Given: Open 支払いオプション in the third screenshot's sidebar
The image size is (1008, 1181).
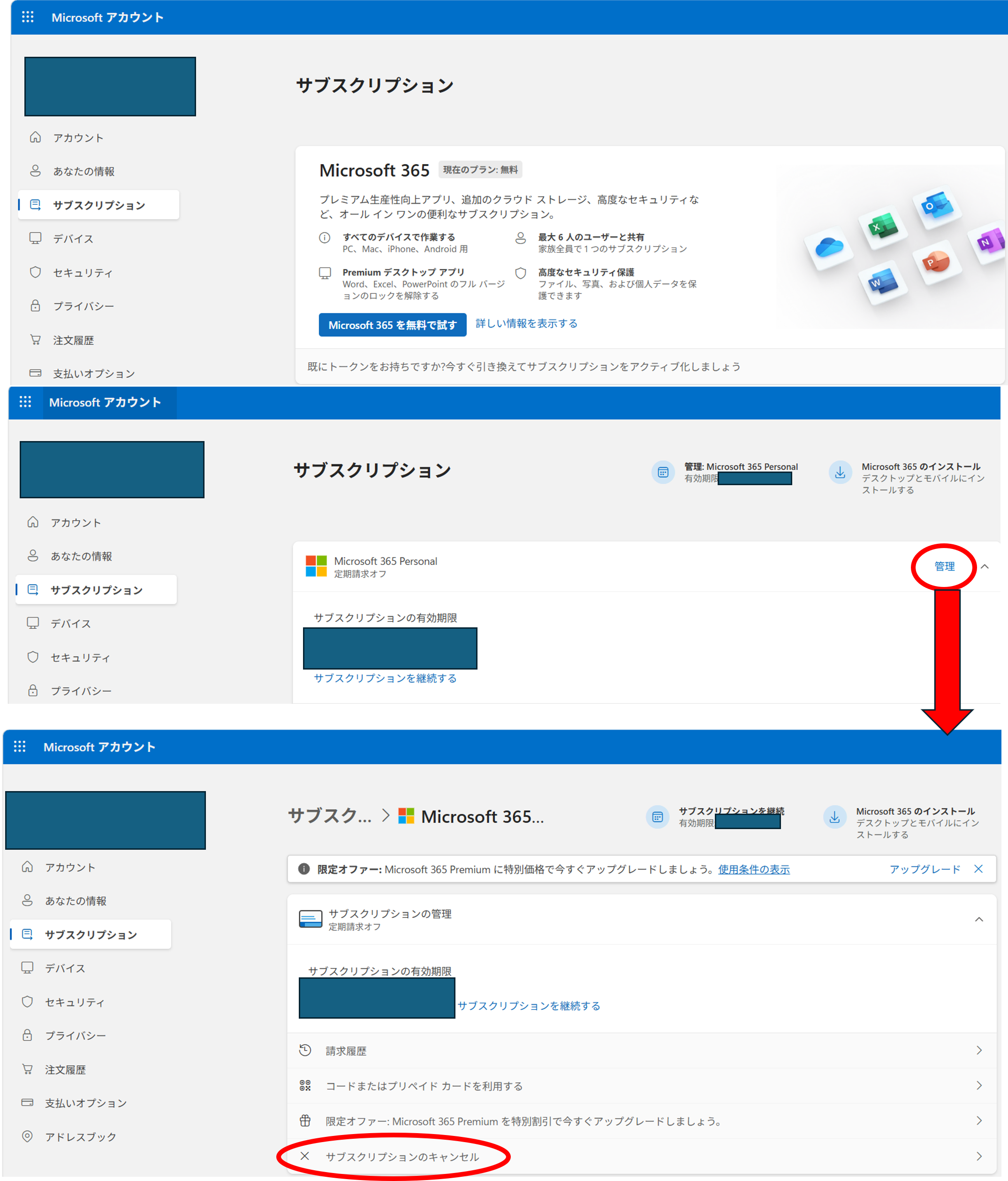Looking at the screenshot, I should point(85,1103).
